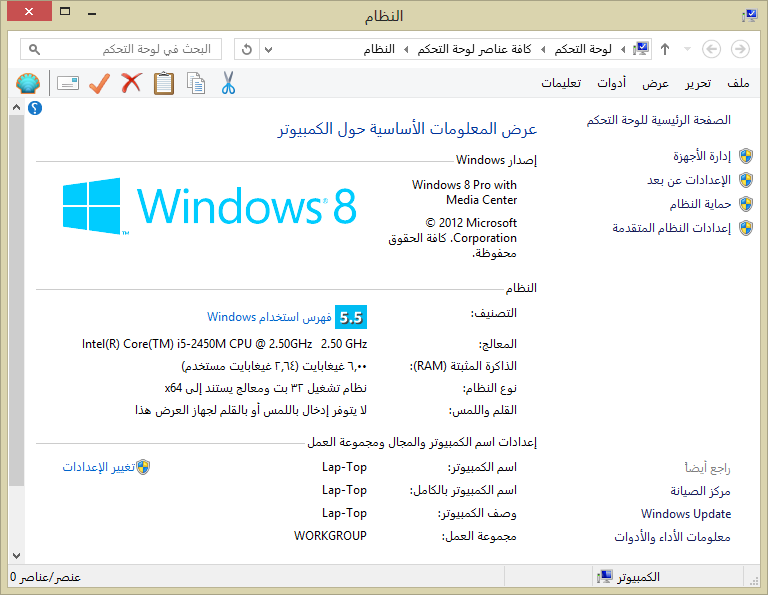Expand the chevron after كافة عناصر لوحة التحكم

click(x=406, y=49)
